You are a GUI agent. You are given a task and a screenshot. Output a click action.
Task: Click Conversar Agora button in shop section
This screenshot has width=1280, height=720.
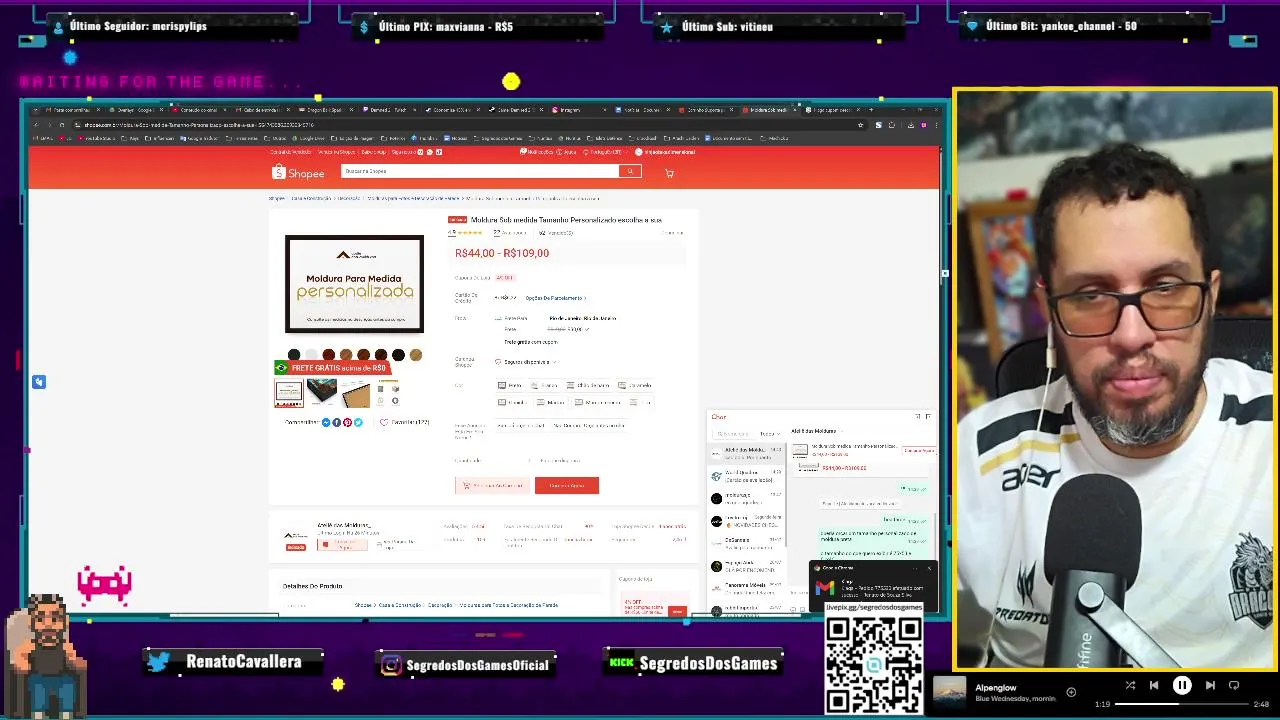pyautogui.click(x=342, y=545)
